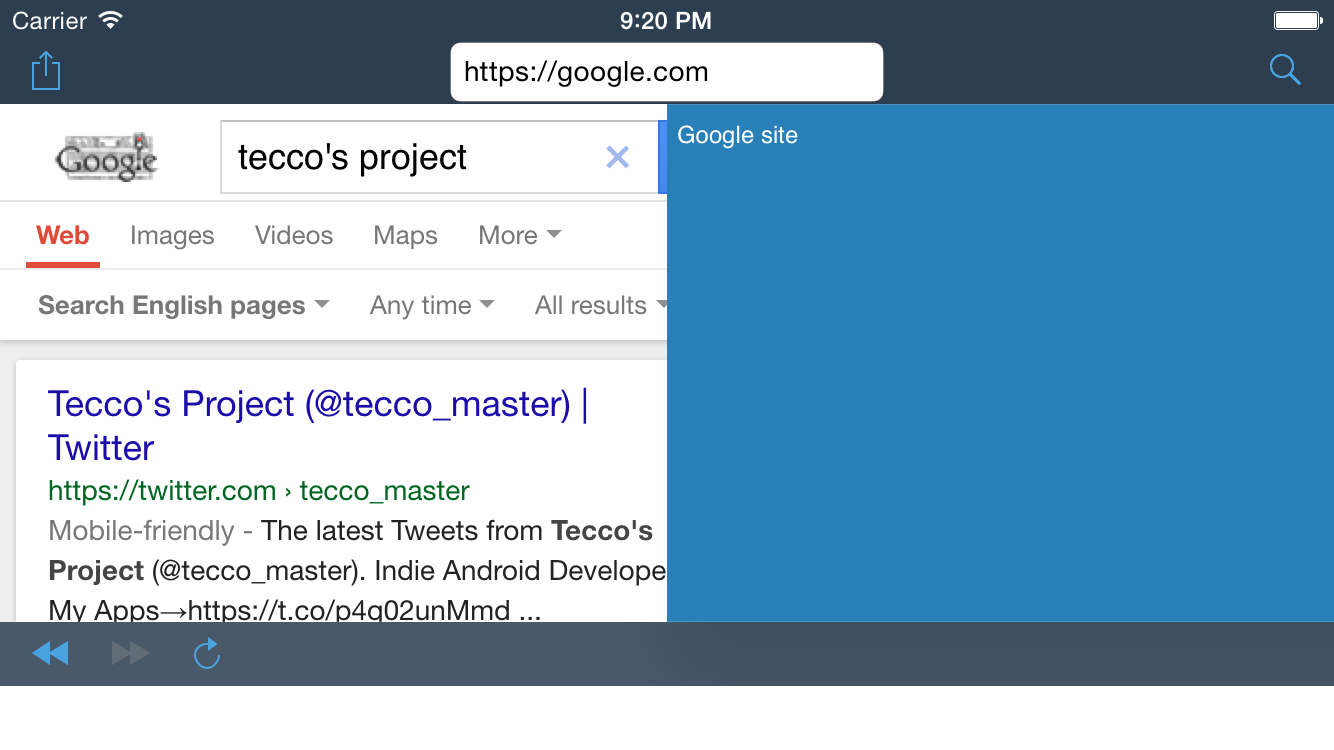This screenshot has width=1334, height=750.
Task: Open the Search English pages dropdown
Action: (183, 306)
